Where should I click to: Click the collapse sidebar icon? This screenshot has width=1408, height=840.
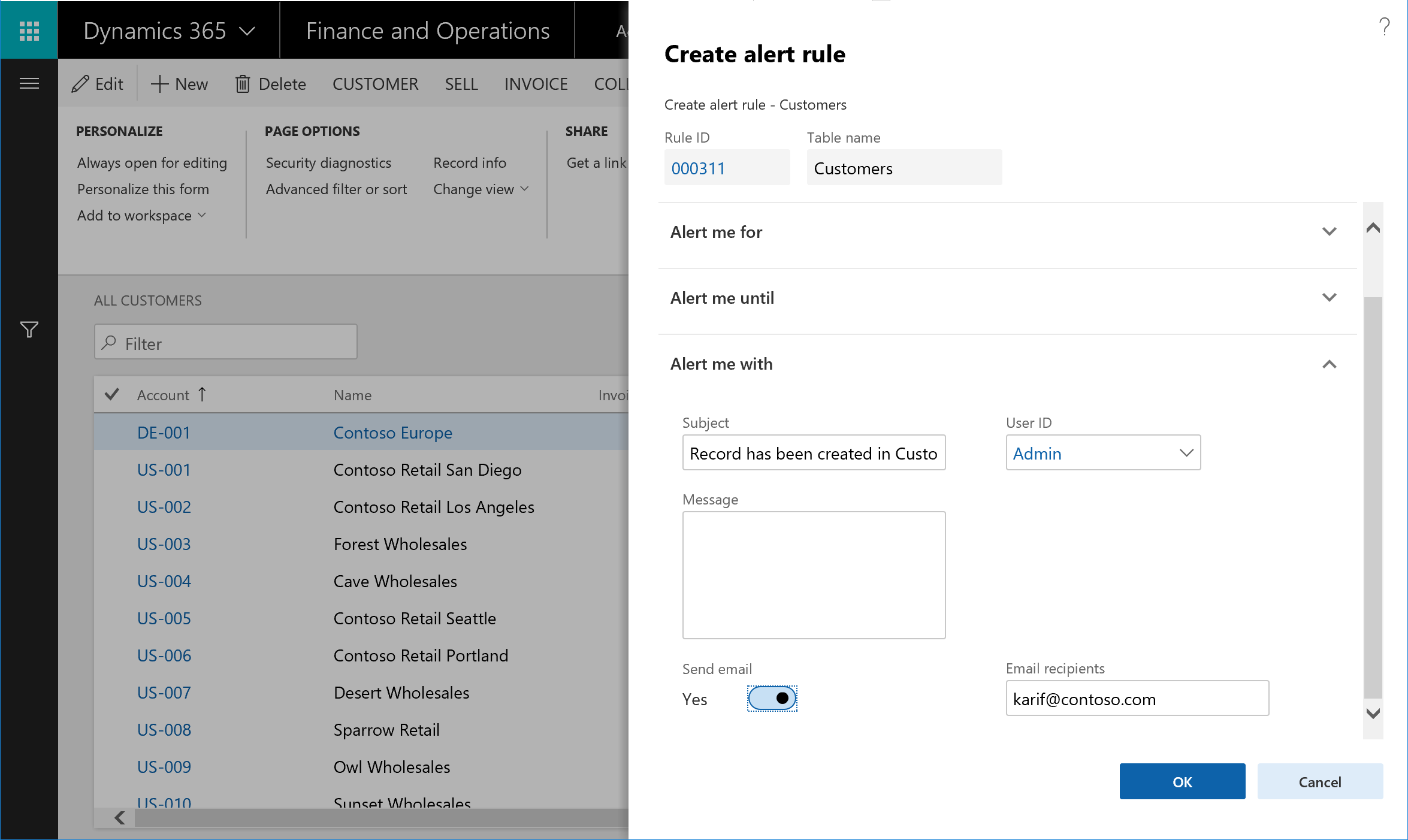[x=29, y=84]
